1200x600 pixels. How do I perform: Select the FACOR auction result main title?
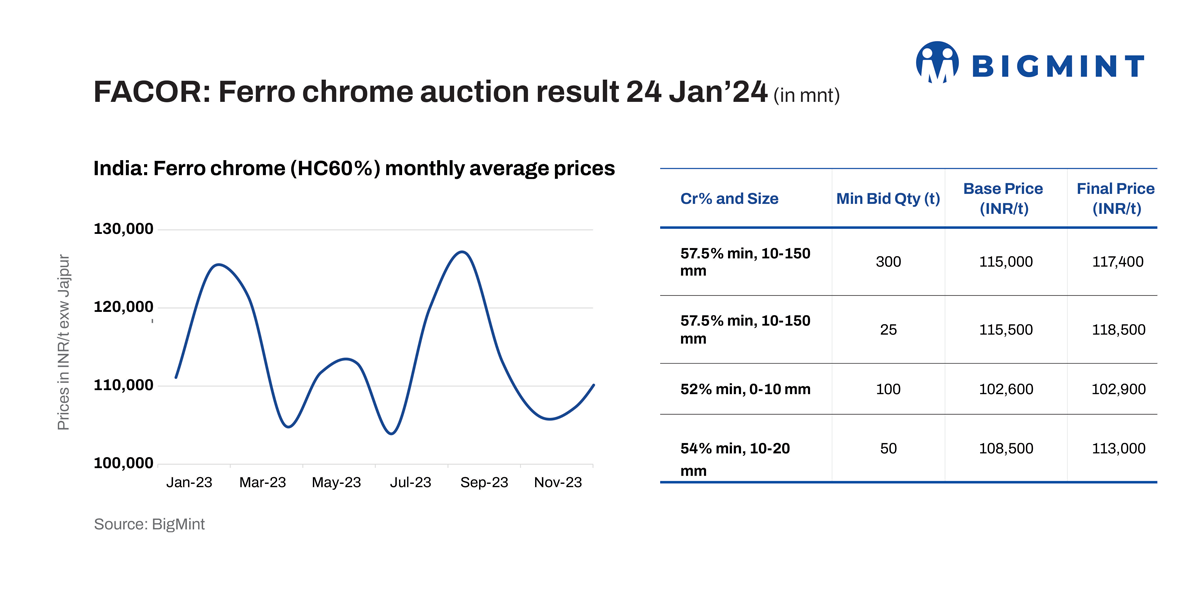(x=430, y=92)
